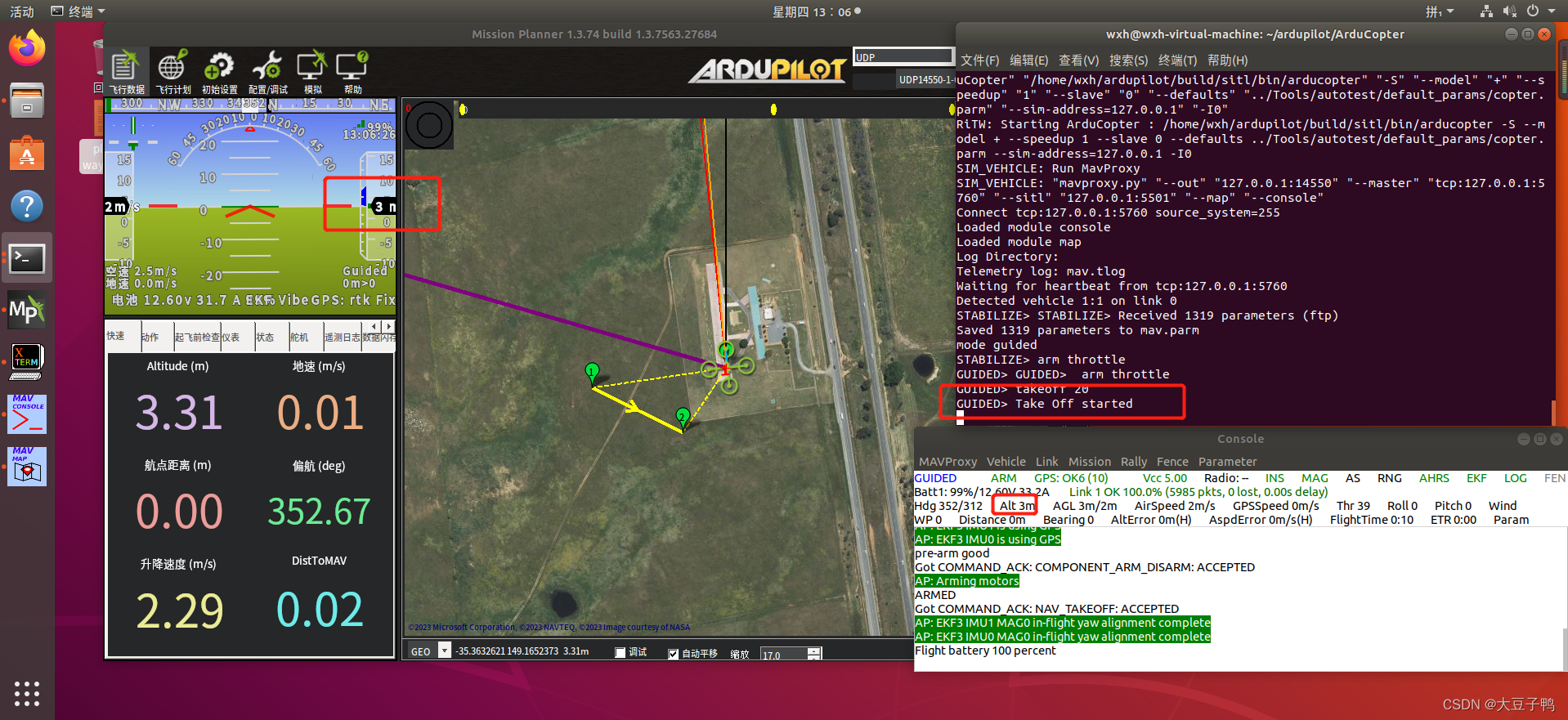The image size is (1568, 720).
Task: Launch Firefox from the dock
Action: 27,48
